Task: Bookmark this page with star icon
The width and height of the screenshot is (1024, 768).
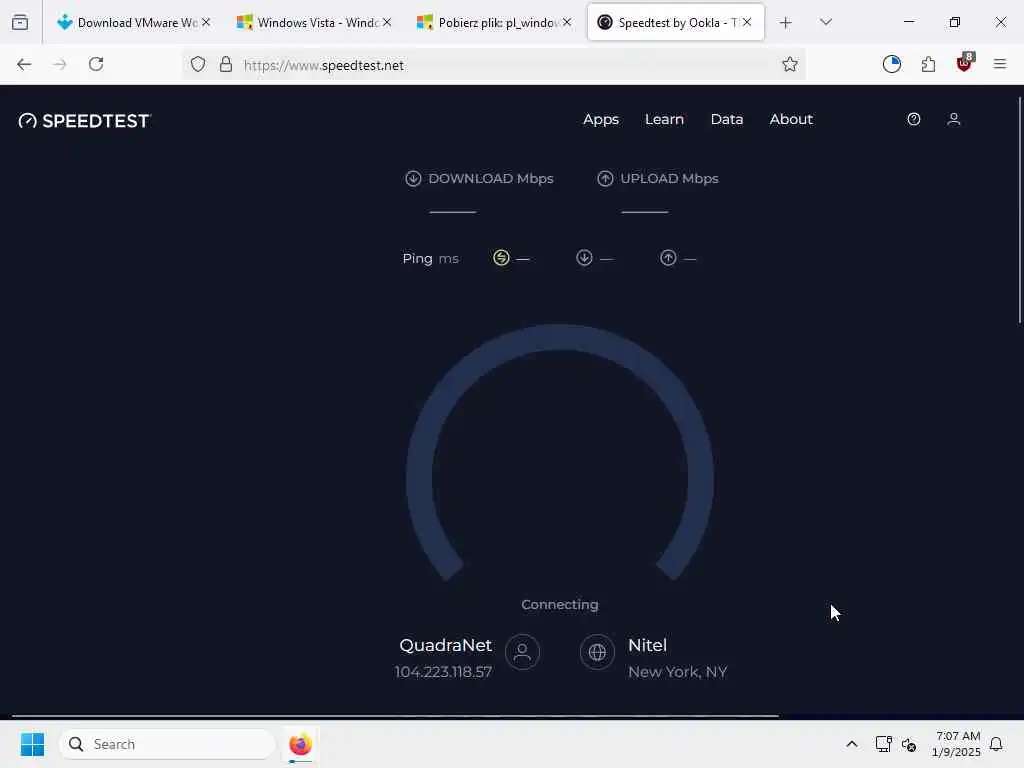Action: pos(790,64)
